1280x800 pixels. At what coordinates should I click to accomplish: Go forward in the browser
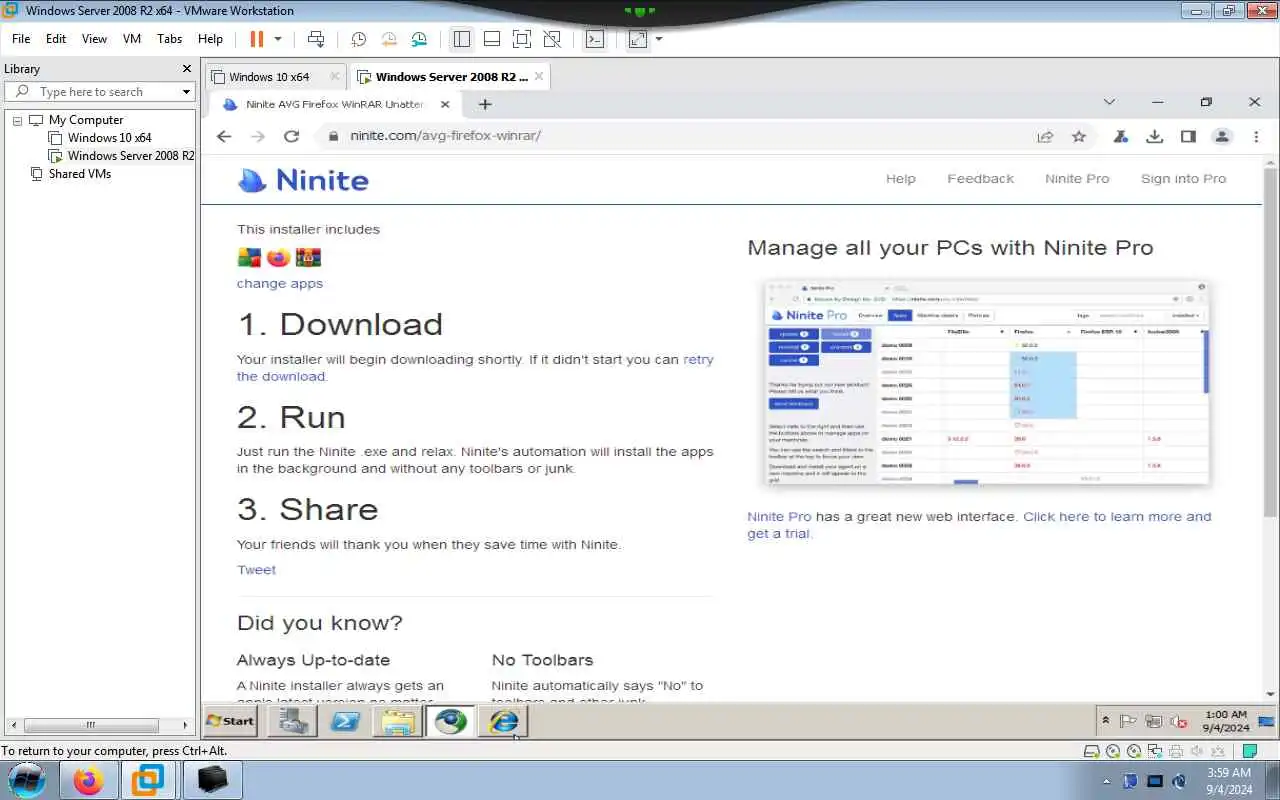click(258, 136)
